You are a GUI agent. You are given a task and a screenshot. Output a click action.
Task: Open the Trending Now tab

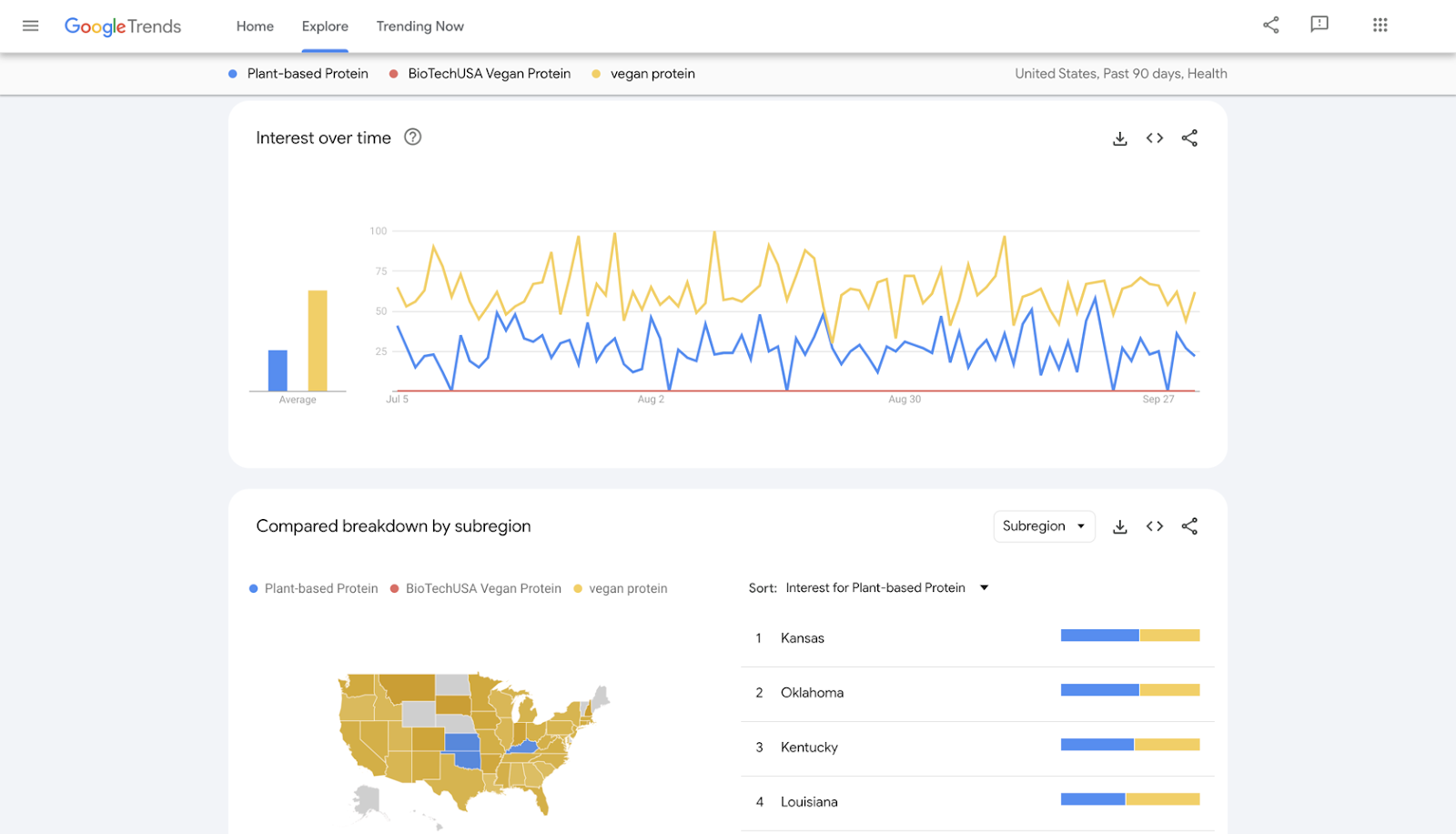pyautogui.click(x=420, y=26)
